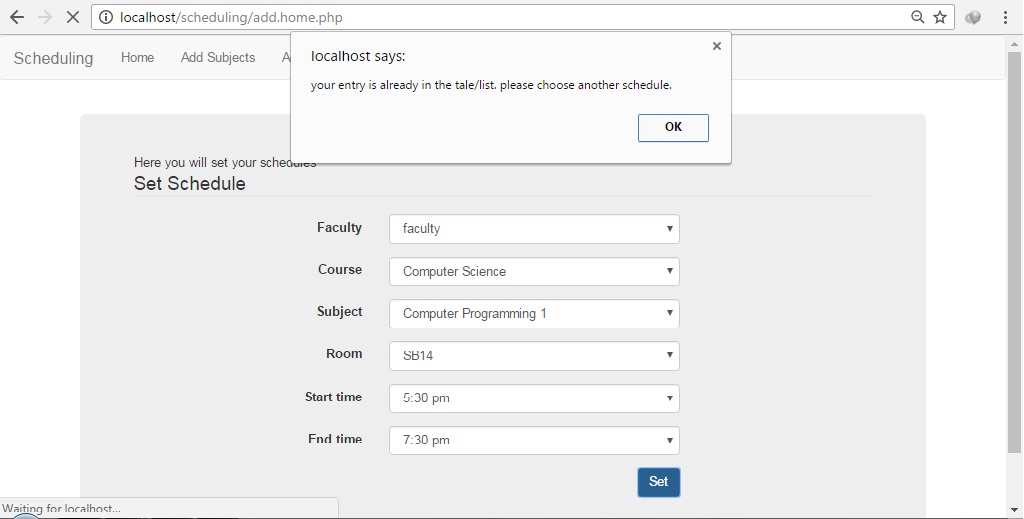Close the localhost alert dialog

point(716,46)
